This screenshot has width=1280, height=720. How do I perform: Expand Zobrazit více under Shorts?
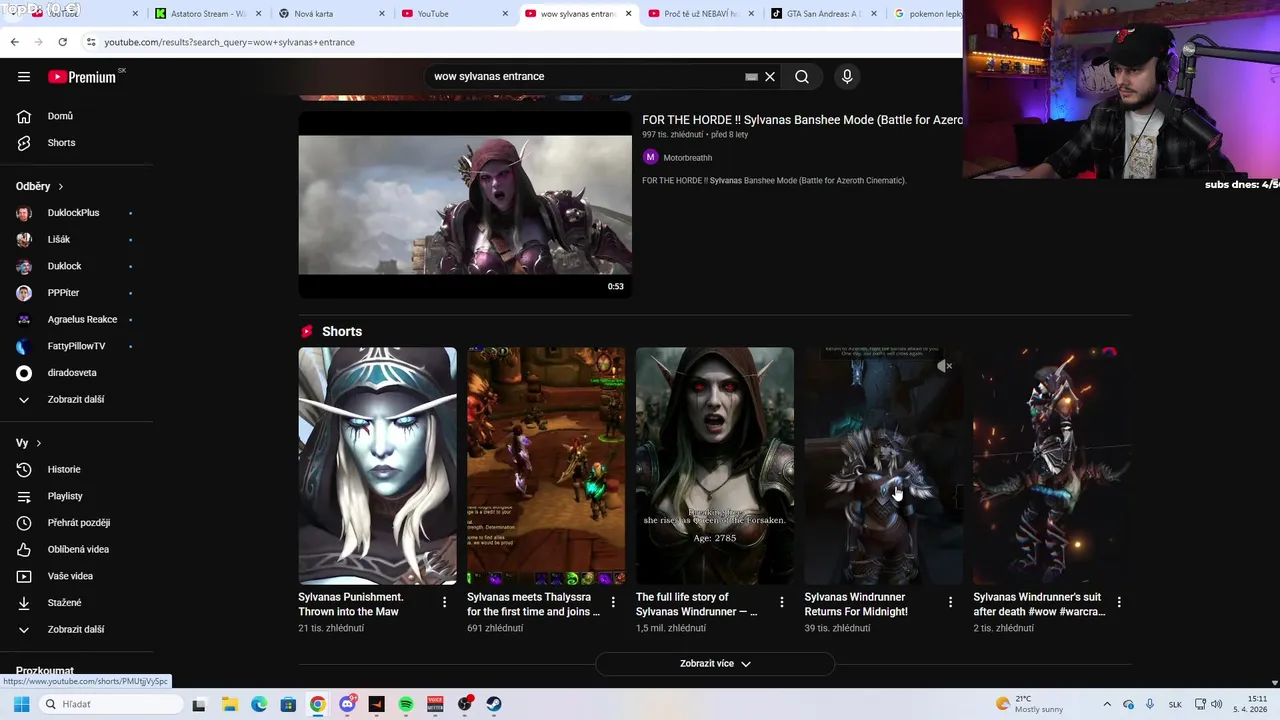pos(715,664)
